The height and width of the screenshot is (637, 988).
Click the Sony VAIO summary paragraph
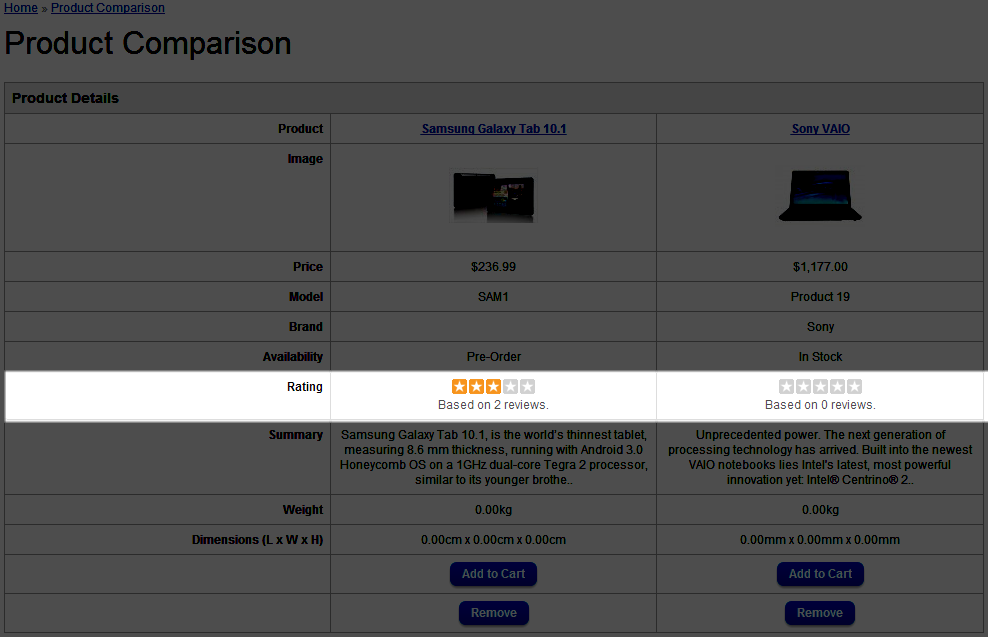[820, 457]
